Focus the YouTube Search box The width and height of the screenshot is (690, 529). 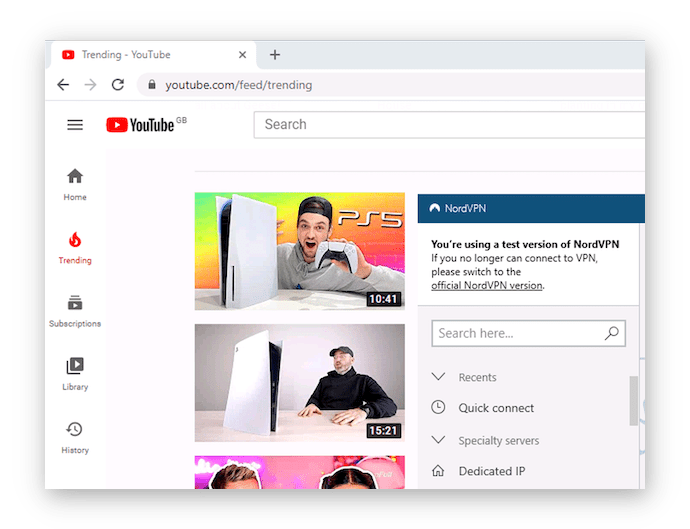(x=449, y=125)
